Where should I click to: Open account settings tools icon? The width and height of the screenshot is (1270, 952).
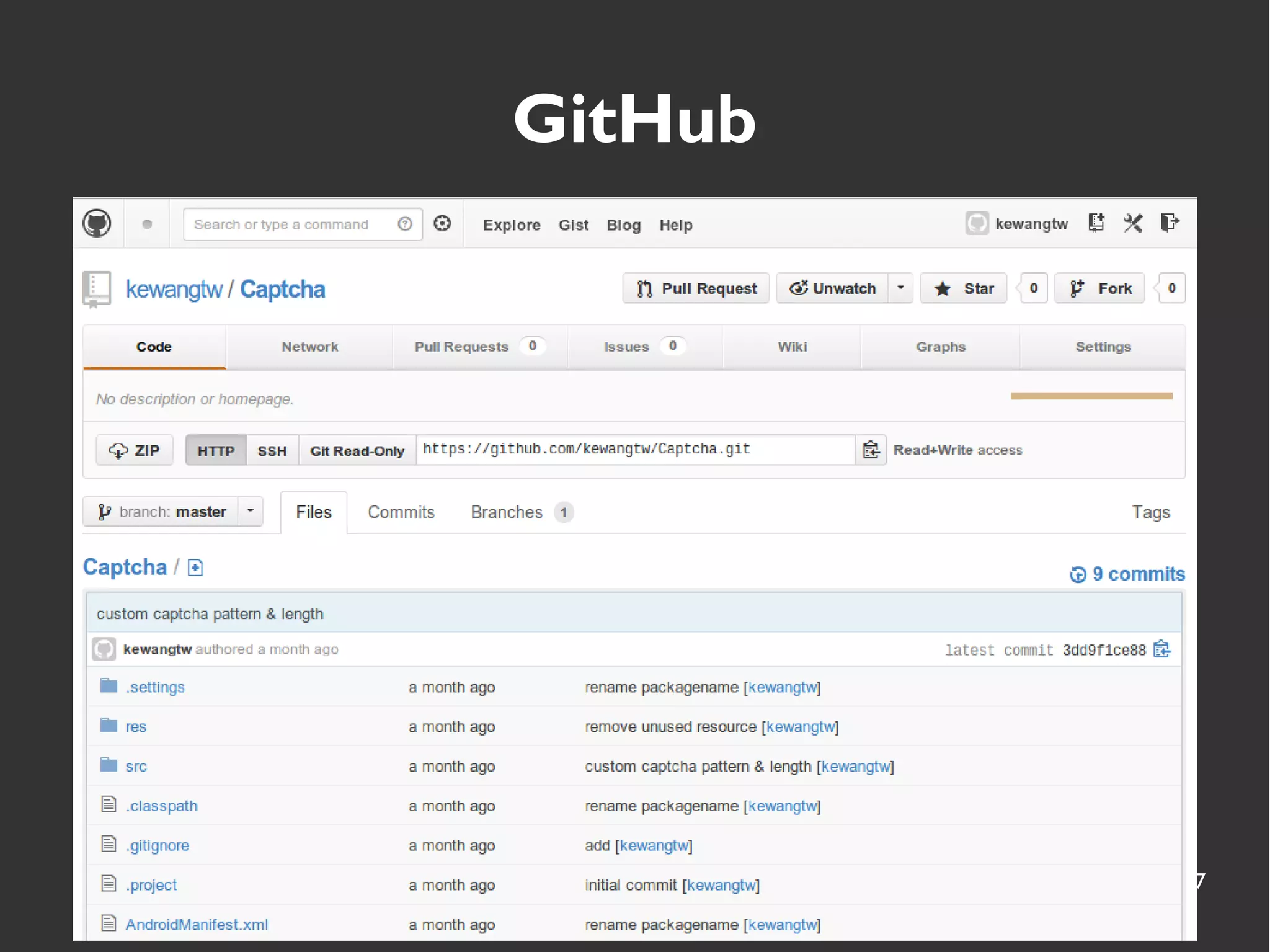pyautogui.click(x=1133, y=223)
